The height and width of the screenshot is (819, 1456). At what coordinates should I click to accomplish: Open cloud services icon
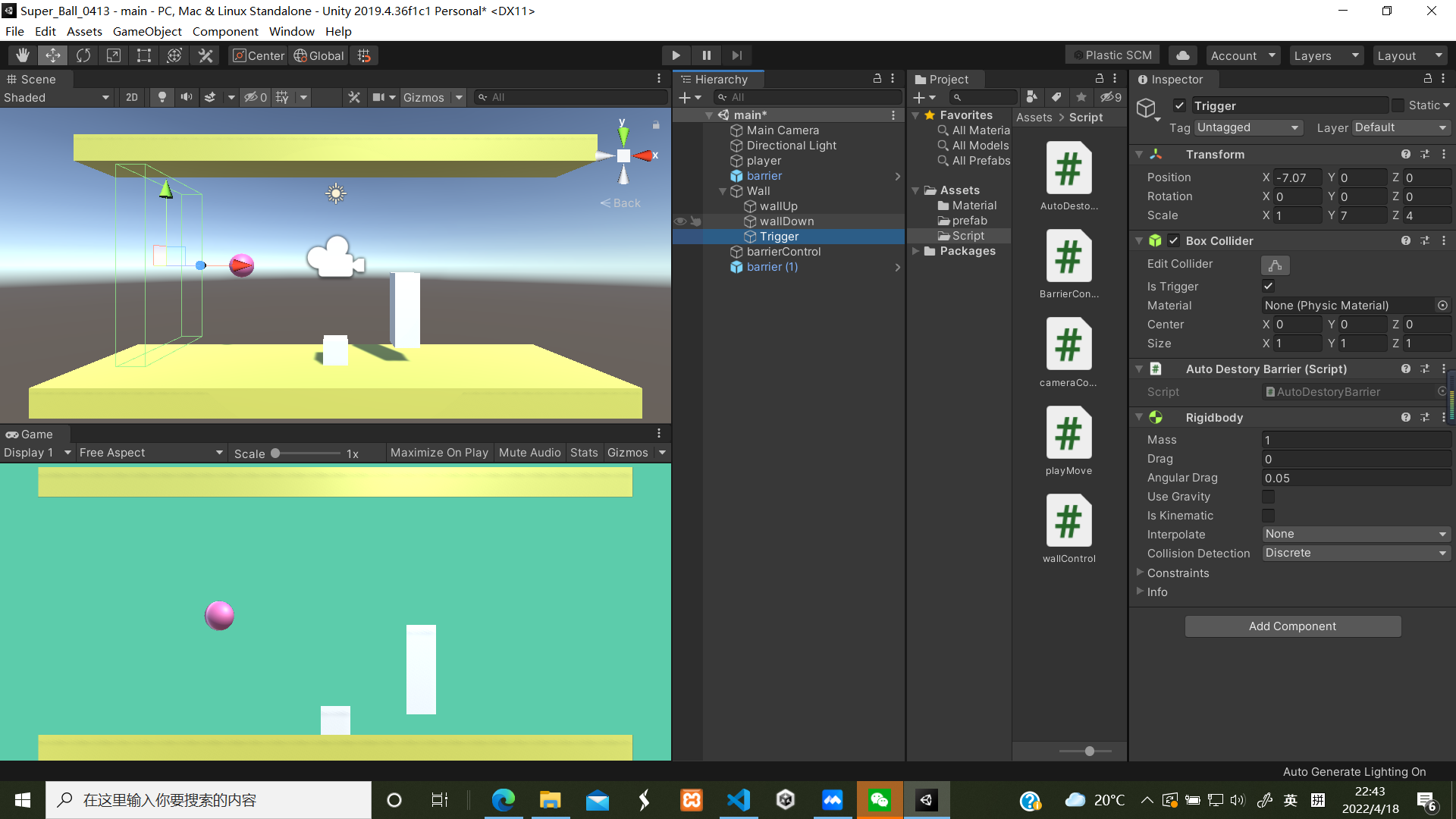(x=1183, y=55)
